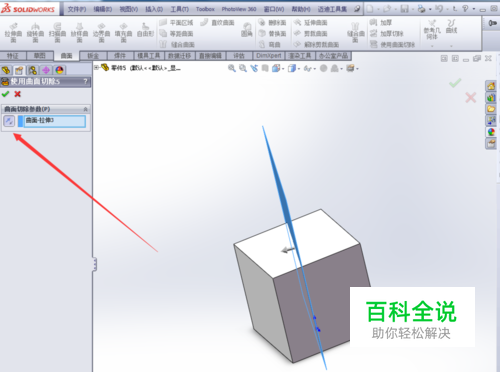Toggle the Section View icon

point(265,68)
